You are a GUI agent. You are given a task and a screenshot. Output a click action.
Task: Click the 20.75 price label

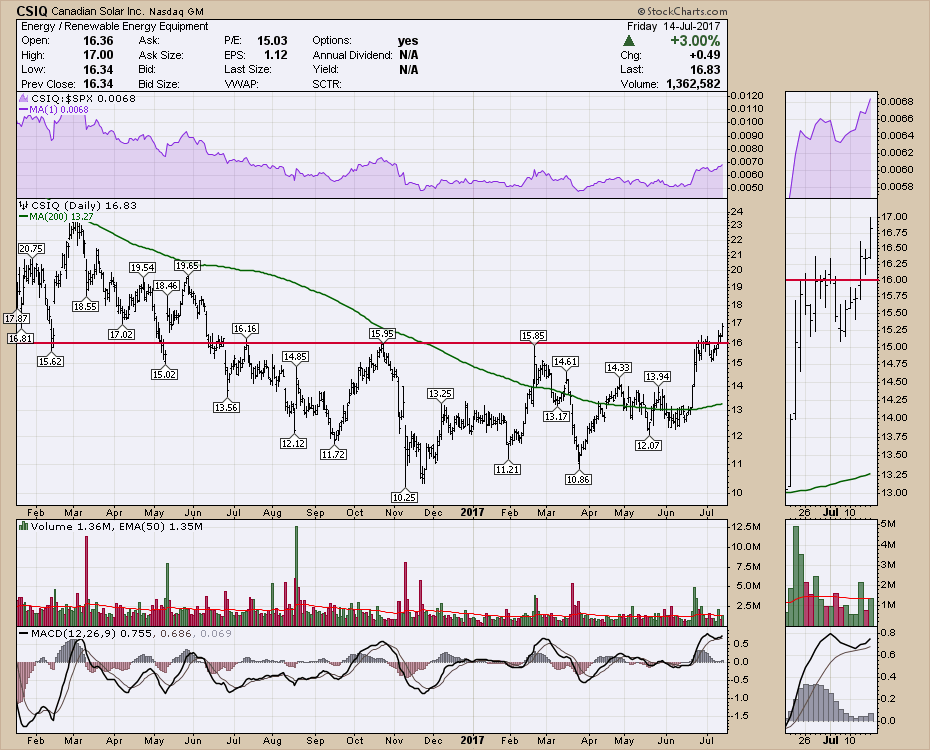pyautogui.click(x=31, y=248)
